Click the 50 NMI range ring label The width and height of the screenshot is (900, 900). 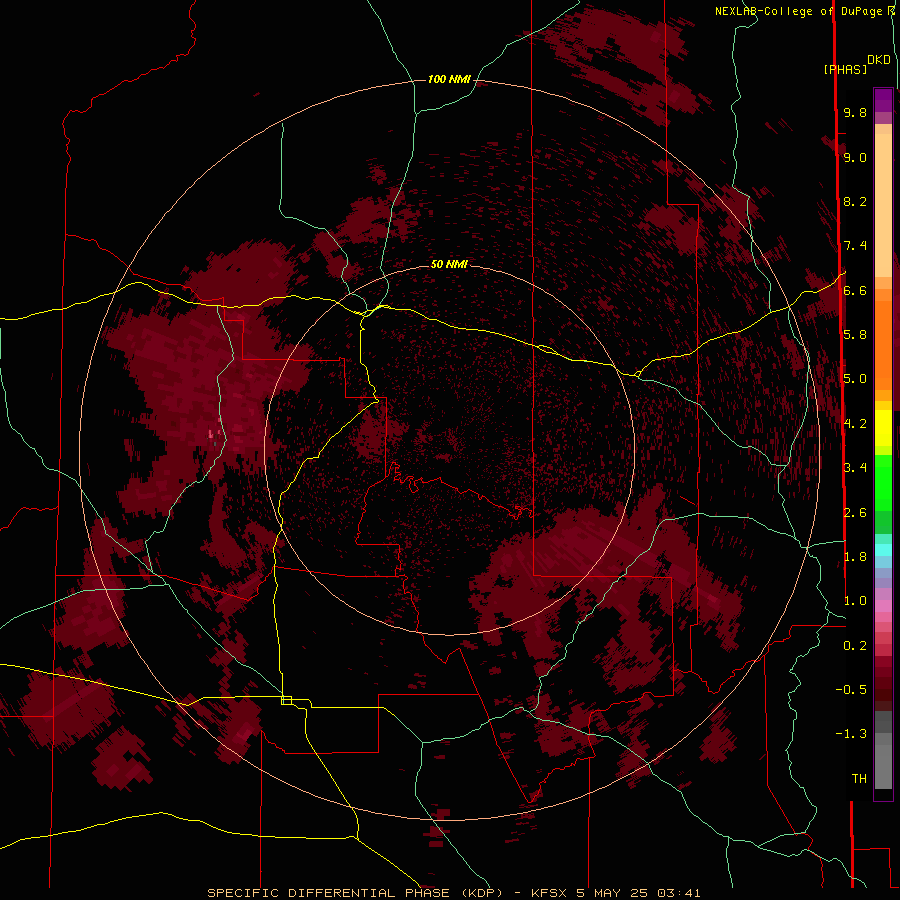tap(449, 264)
